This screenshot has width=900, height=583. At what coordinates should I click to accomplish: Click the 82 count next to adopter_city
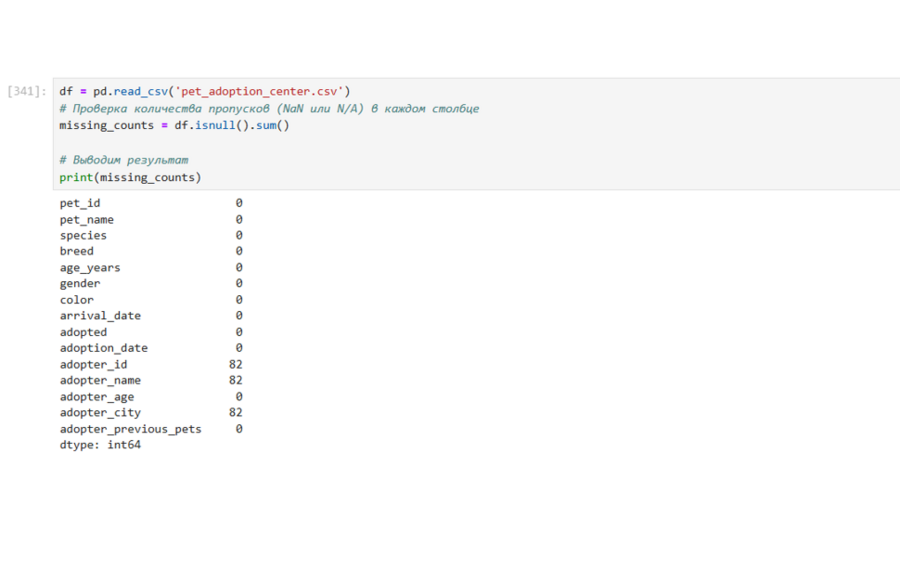[235, 412]
